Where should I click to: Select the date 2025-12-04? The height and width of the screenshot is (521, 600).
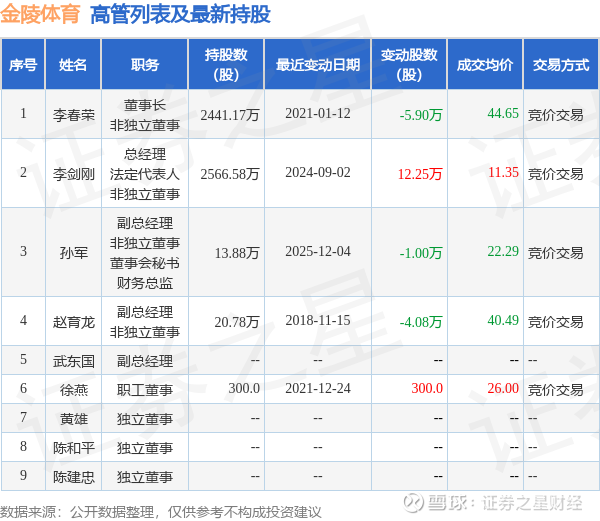click(318, 251)
